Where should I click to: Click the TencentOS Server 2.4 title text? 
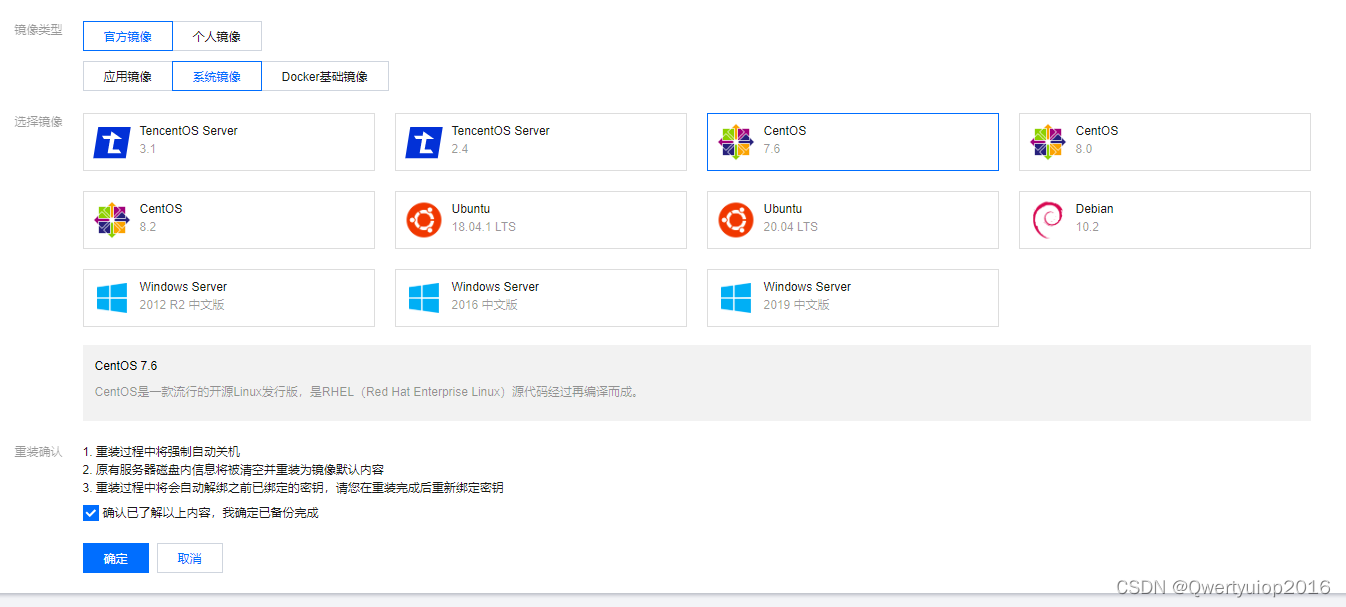[x=501, y=131]
